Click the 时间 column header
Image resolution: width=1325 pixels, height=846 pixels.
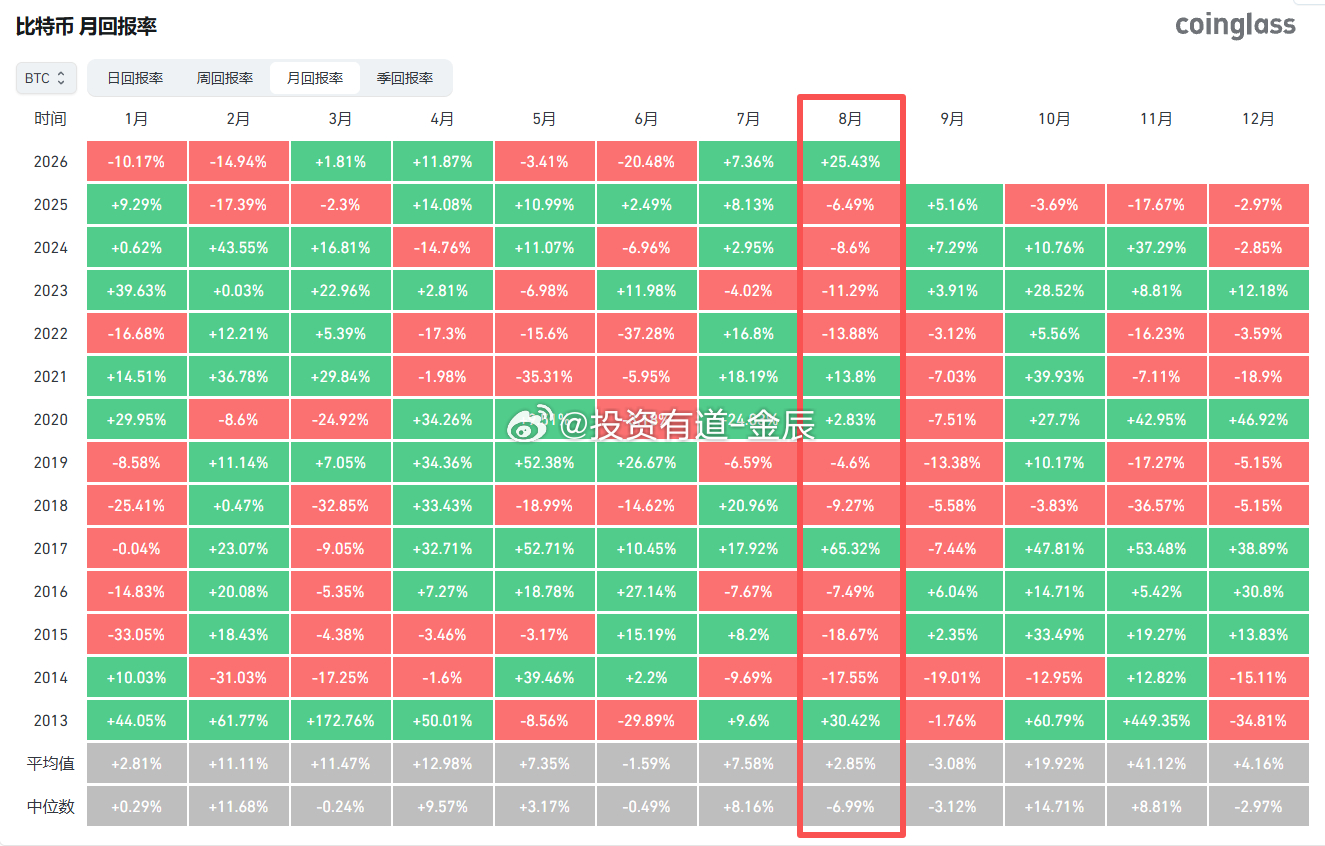[50, 119]
